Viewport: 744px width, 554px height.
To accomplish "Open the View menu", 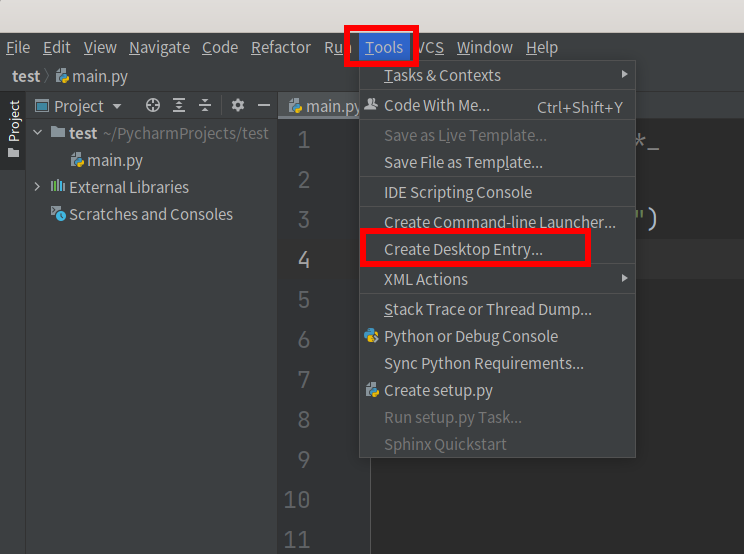I will pyautogui.click(x=100, y=47).
